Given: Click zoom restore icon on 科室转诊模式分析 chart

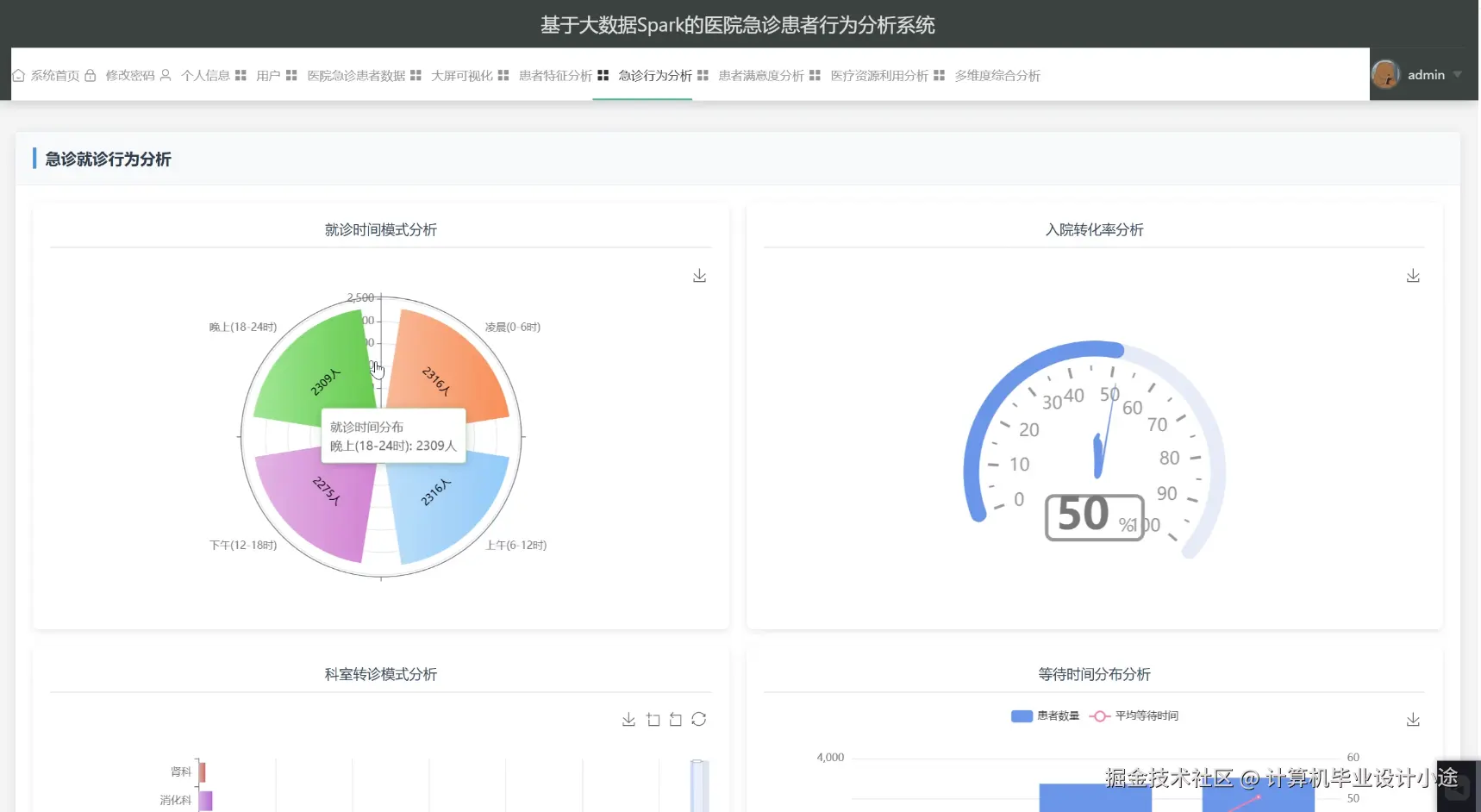Looking at the screenshot, I should pos(675,719).
